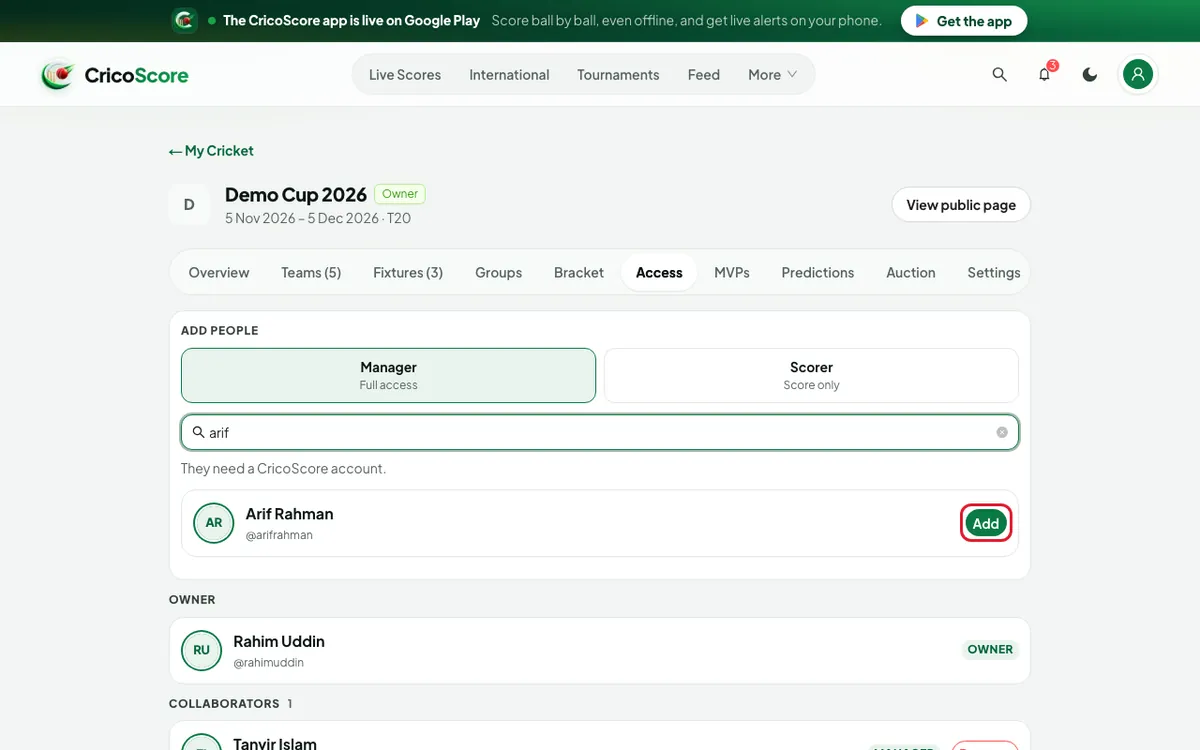Select the Access tab
The height and width of the screenshot is (750, 1200).
[659, 272]
